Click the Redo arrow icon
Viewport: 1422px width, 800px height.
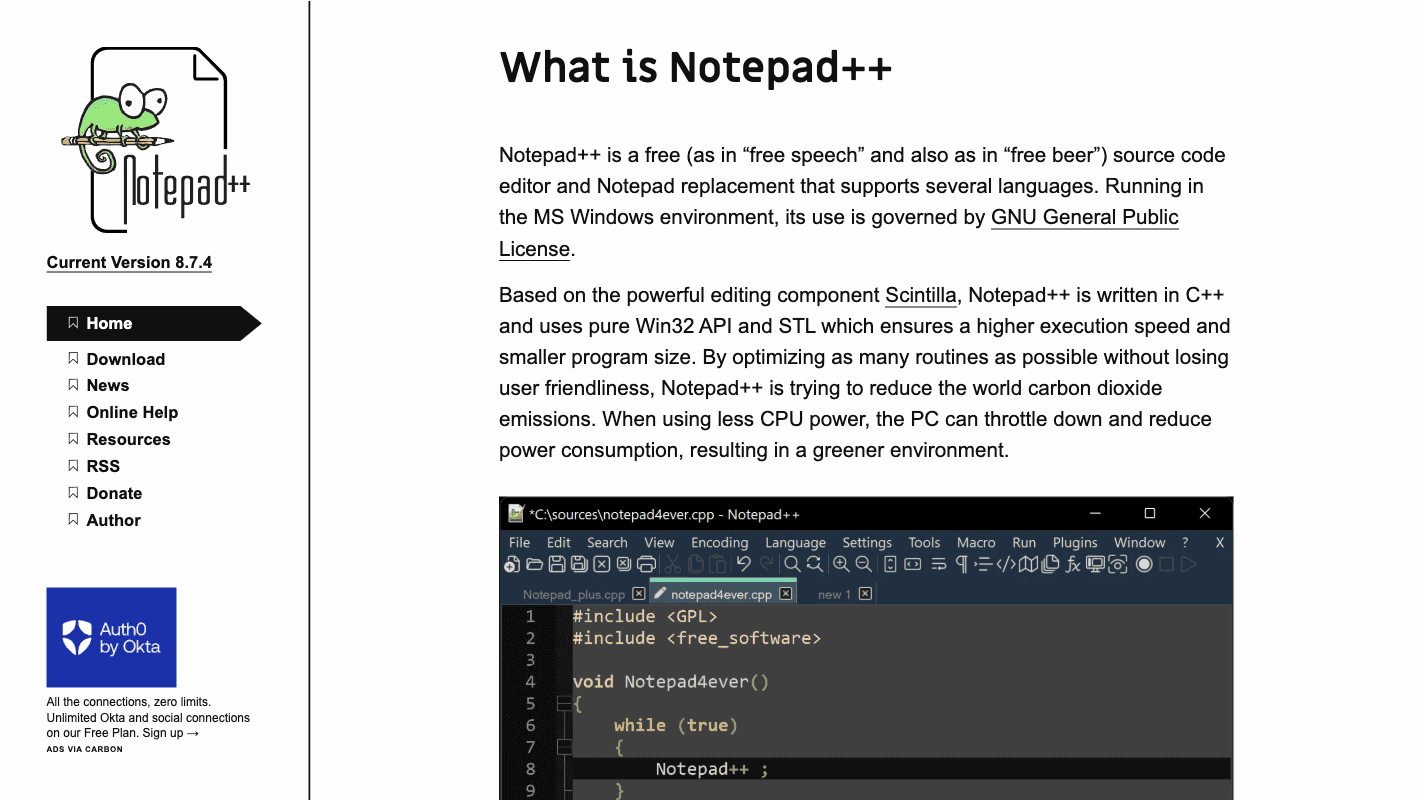click(767, 564)
